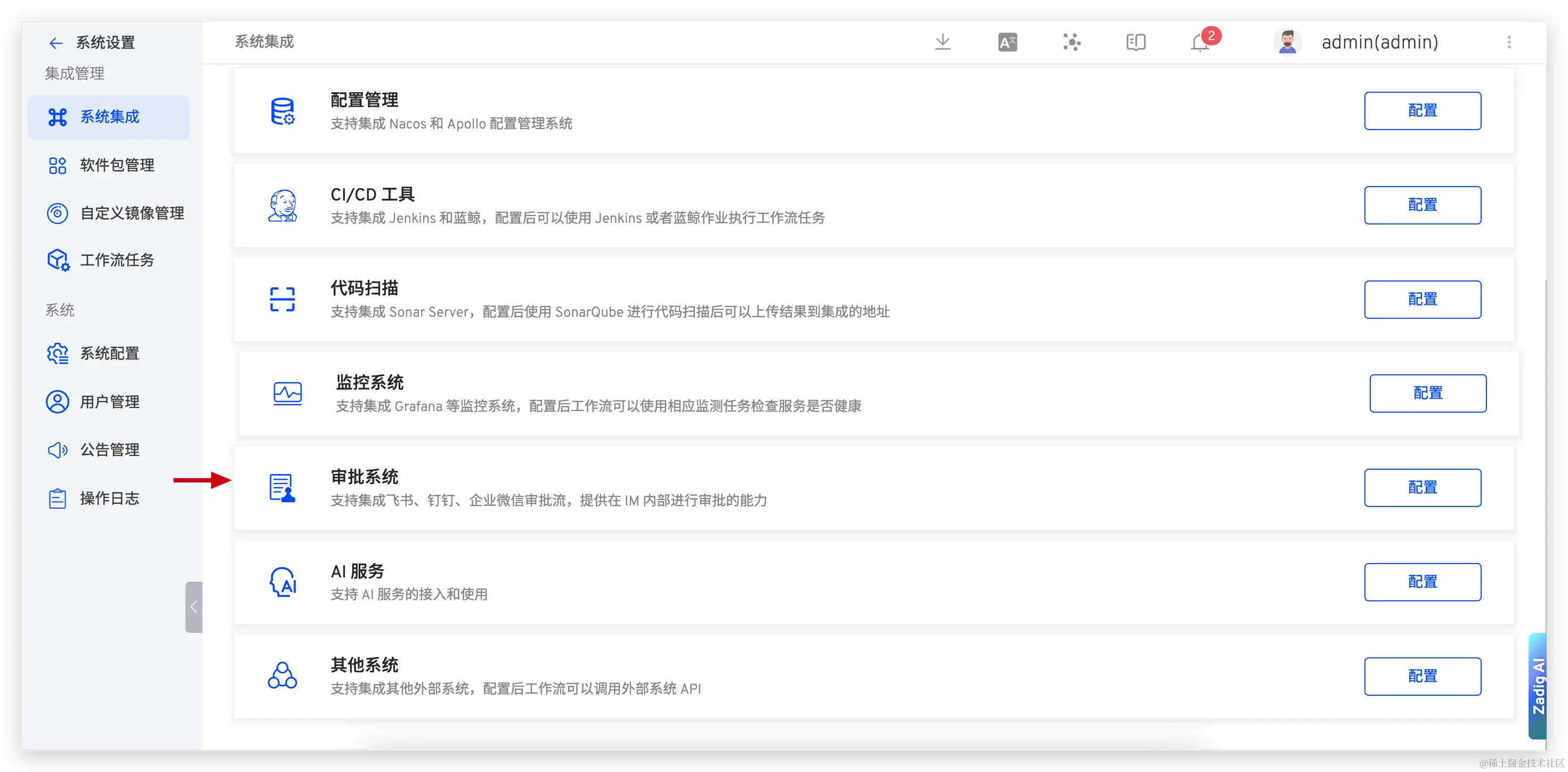The width and height of the screenshot is (1568, 772).
Task: Click 配置 button for 配置管理
Action: (1422, 111)
